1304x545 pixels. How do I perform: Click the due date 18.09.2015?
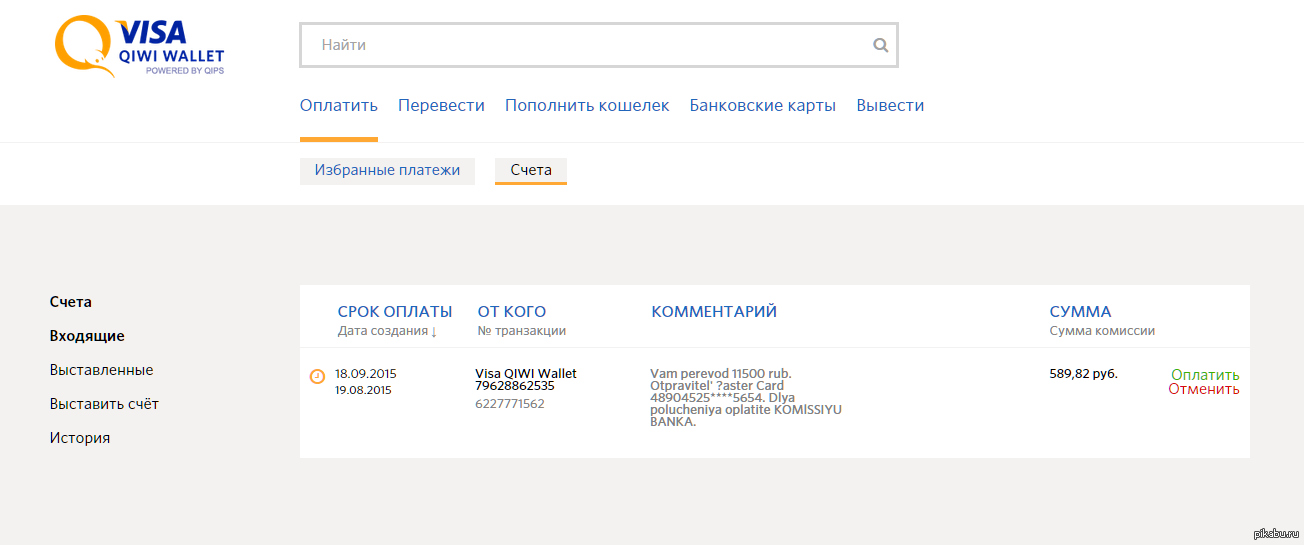(366, 373)
